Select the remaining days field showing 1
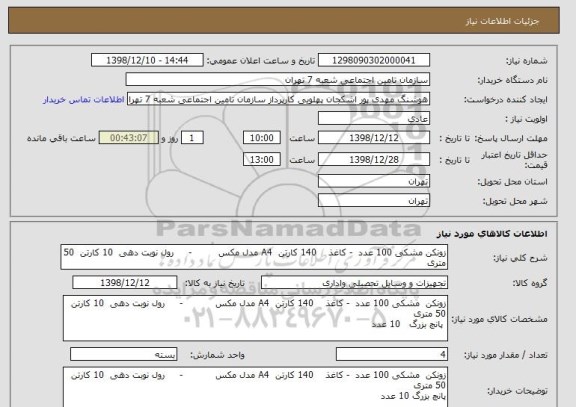This screenshot has width=576, height=407. click(x=192, y=138)
